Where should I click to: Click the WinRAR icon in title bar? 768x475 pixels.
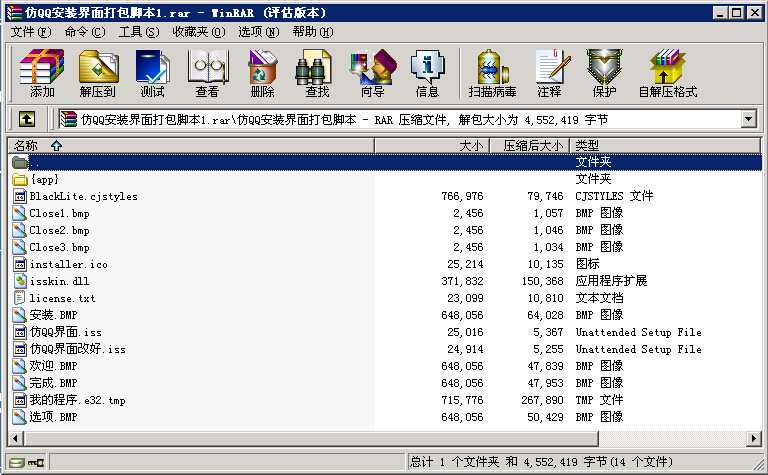15,13
